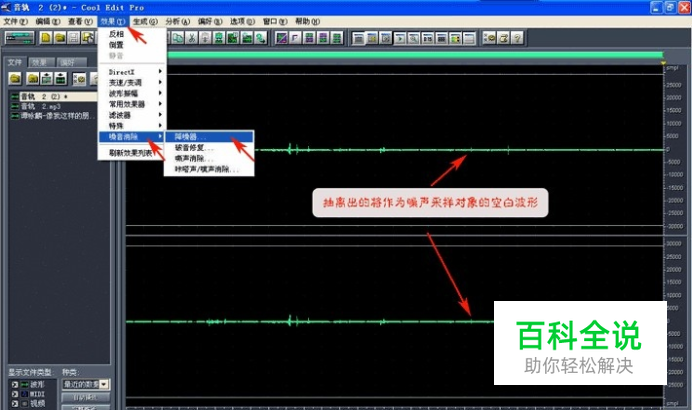Expand the 特殊 submenu
The height and width of the screenshot is (410, 692).
(132, 126)
